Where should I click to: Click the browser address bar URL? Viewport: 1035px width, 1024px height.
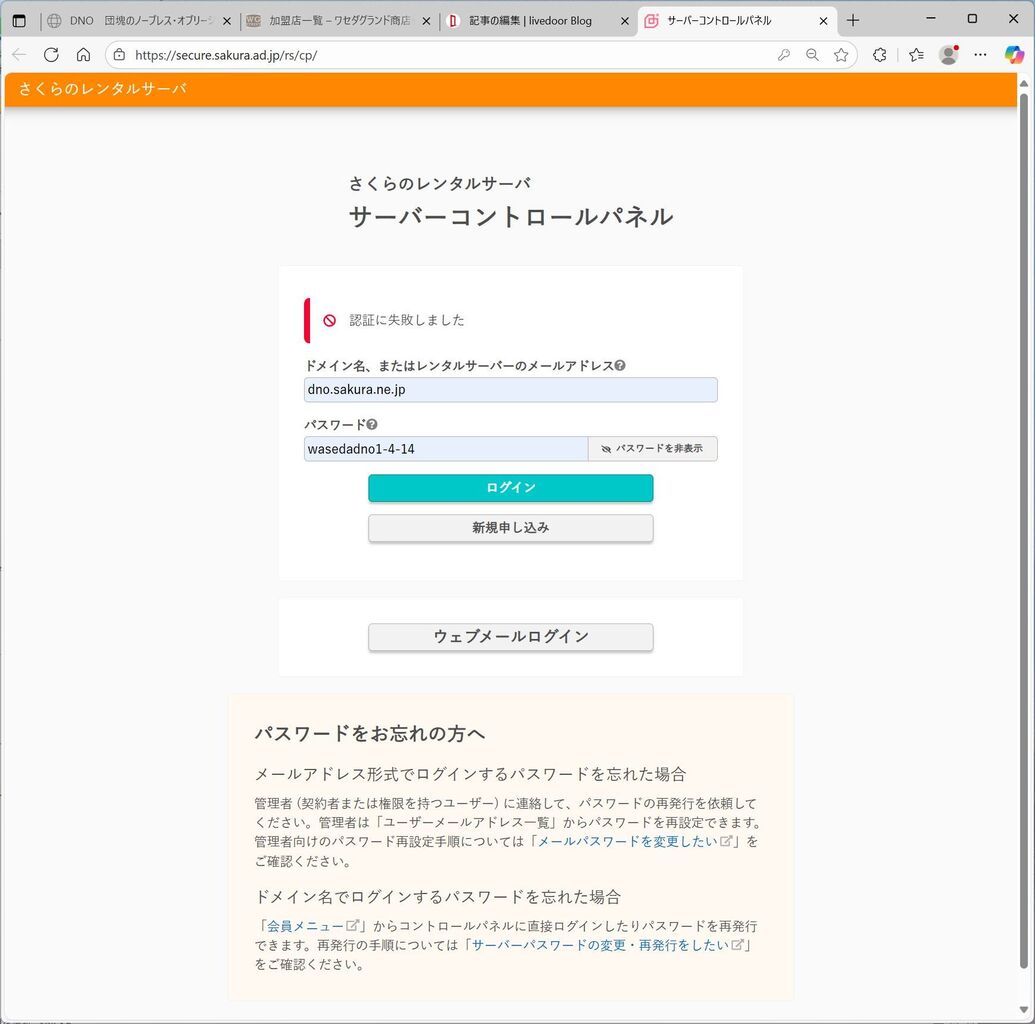[x=226, y=55]
